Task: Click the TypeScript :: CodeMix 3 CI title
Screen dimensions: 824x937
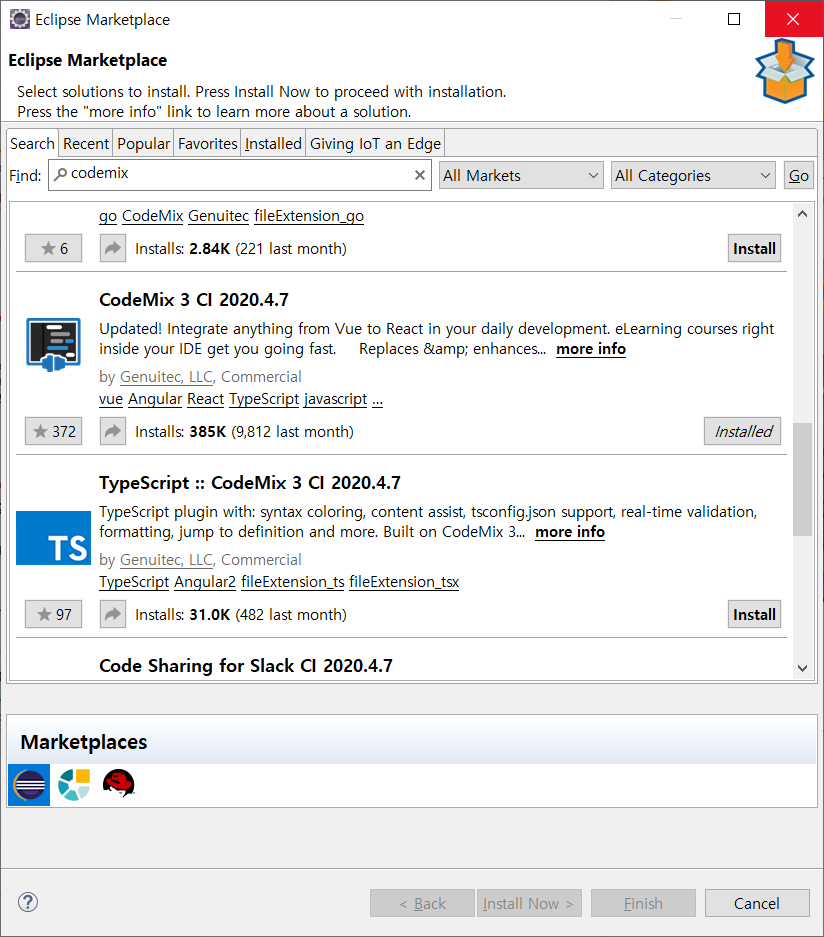Action: coord(250,482)
